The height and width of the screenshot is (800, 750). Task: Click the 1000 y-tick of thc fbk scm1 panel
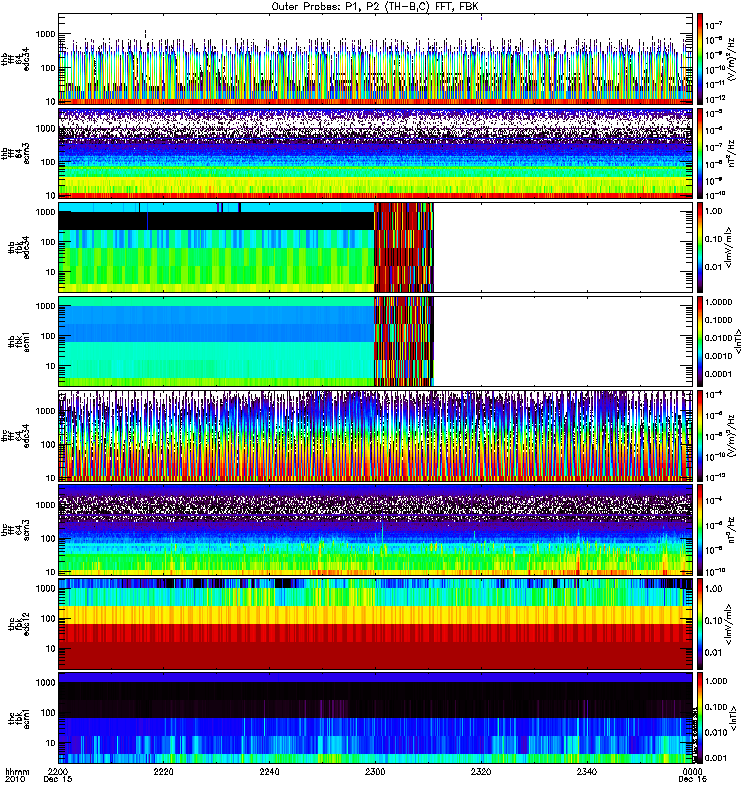tap(45, 683)
